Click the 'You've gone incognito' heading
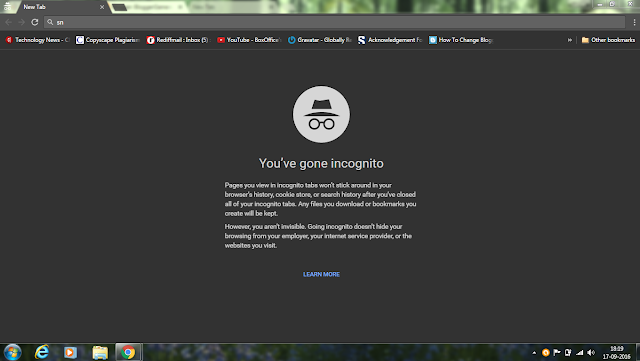 click(321, 163)
